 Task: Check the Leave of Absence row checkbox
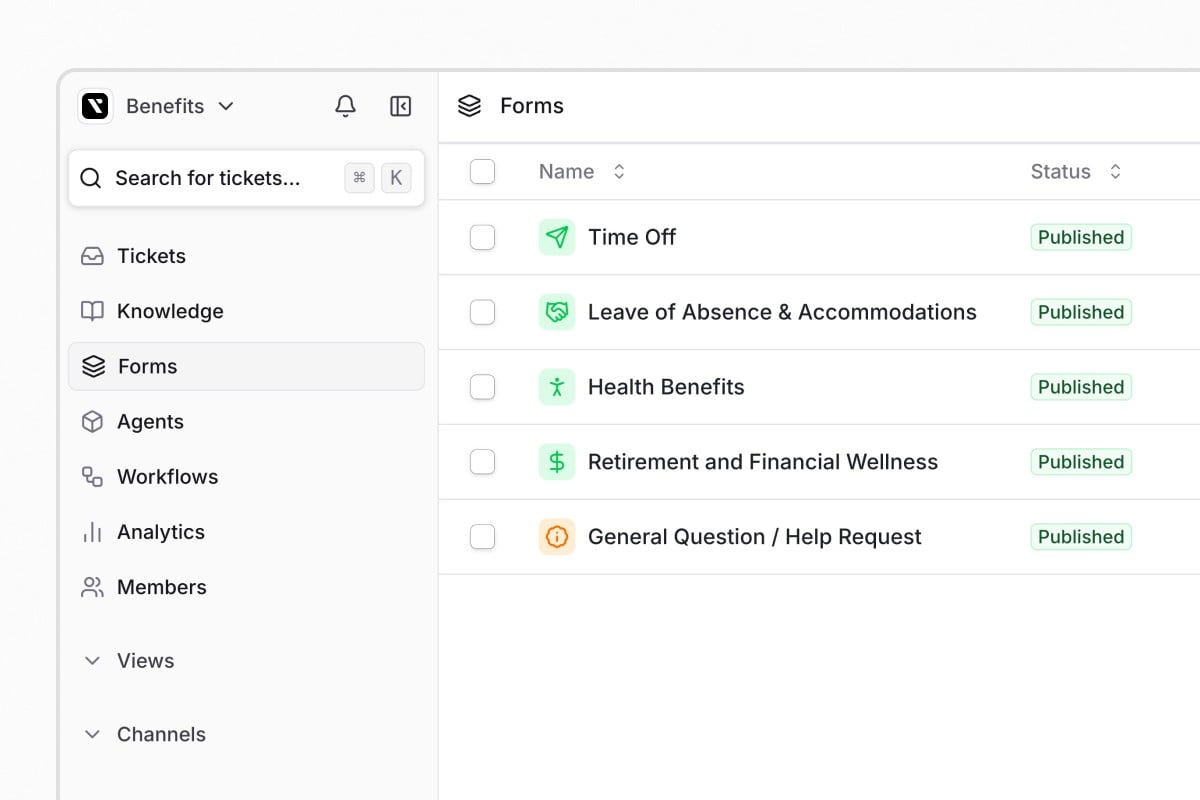[483, 312]
